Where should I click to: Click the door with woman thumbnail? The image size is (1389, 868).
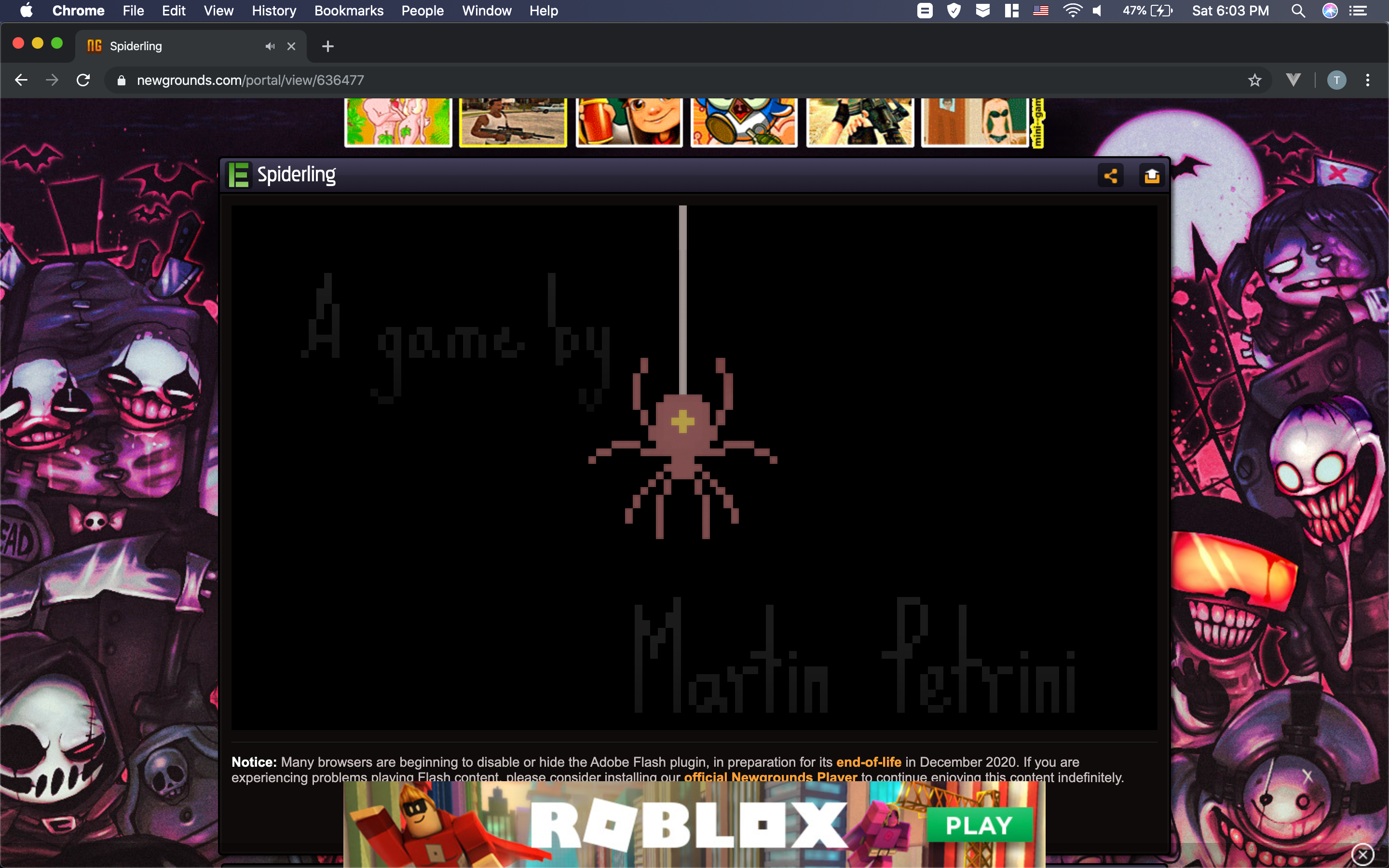(x=976, y=122)
